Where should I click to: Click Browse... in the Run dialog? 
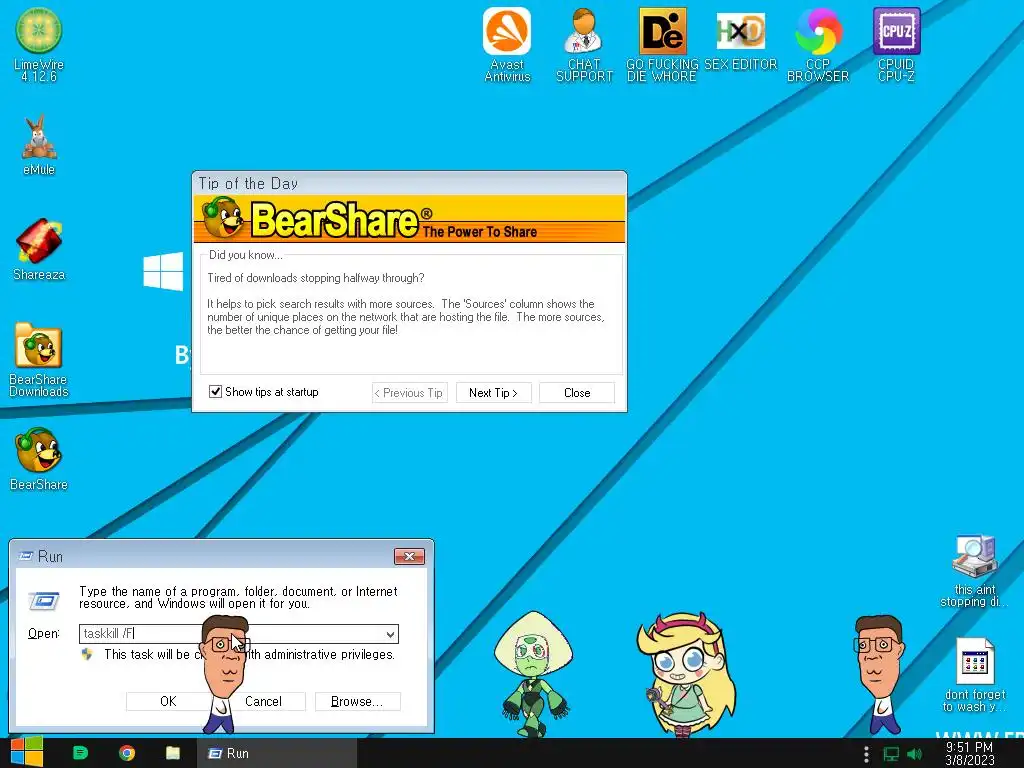click(357, 701)
